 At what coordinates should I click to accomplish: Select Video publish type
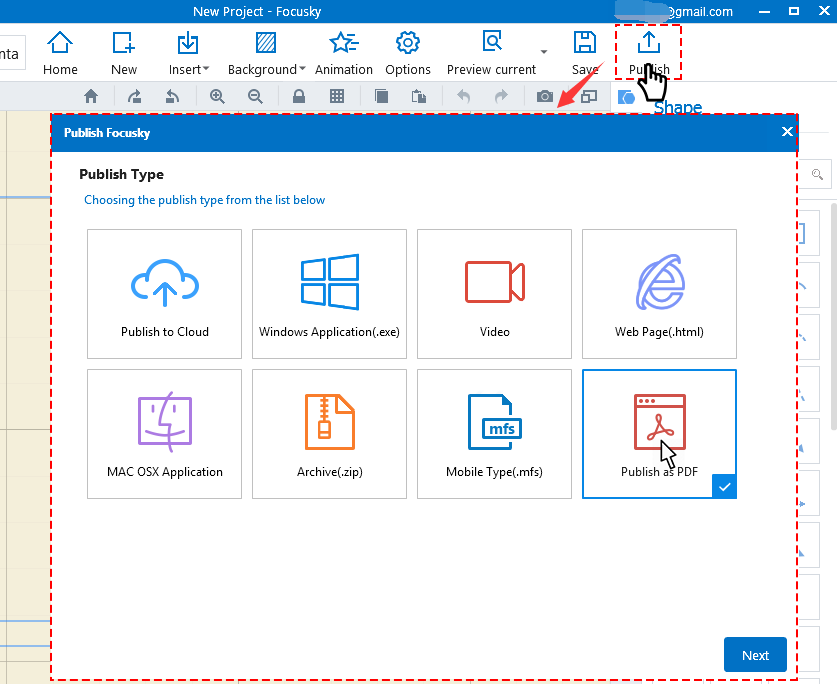[x=494, y=294]
